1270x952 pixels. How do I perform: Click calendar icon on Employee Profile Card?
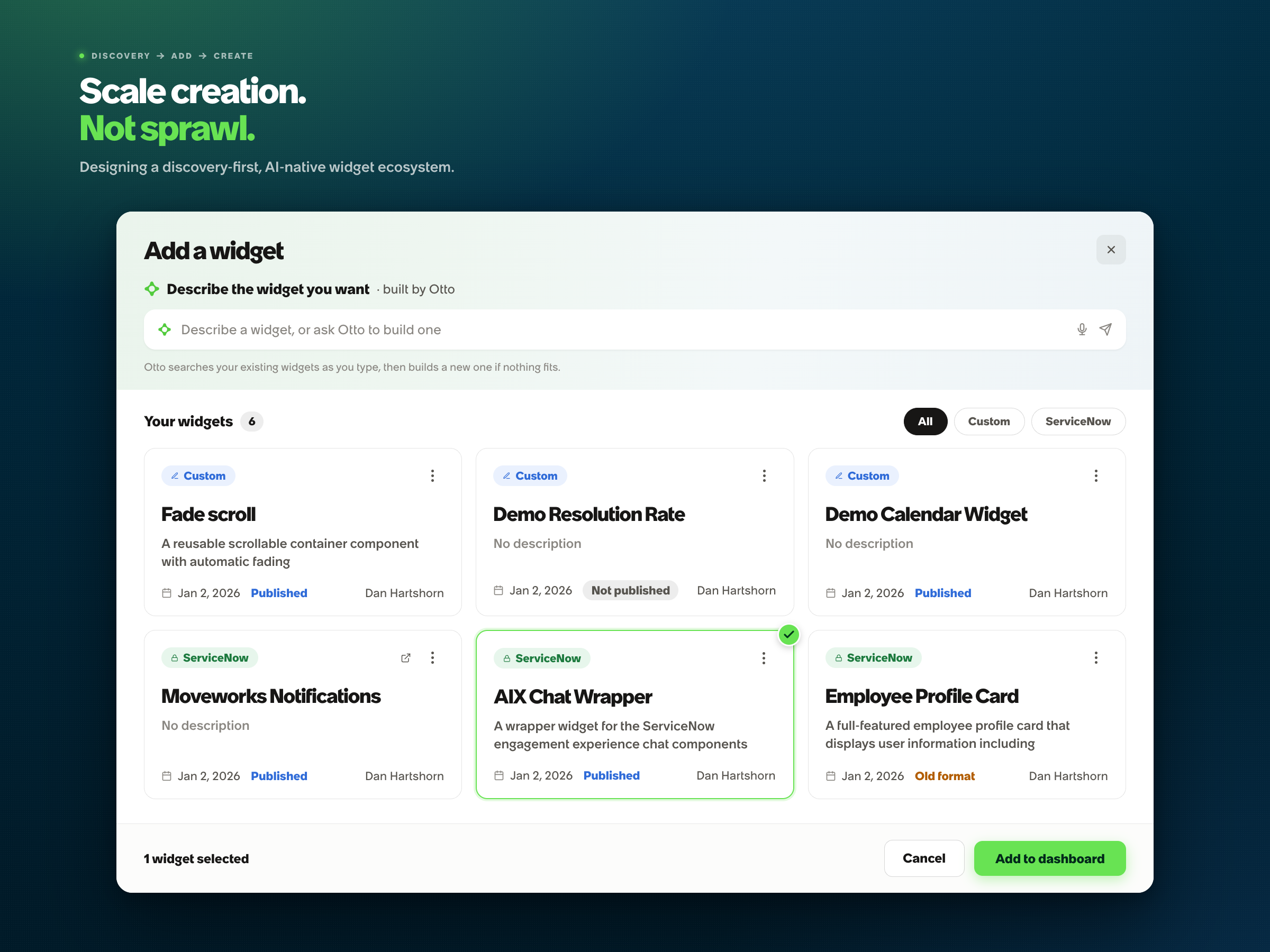[830, 776]
